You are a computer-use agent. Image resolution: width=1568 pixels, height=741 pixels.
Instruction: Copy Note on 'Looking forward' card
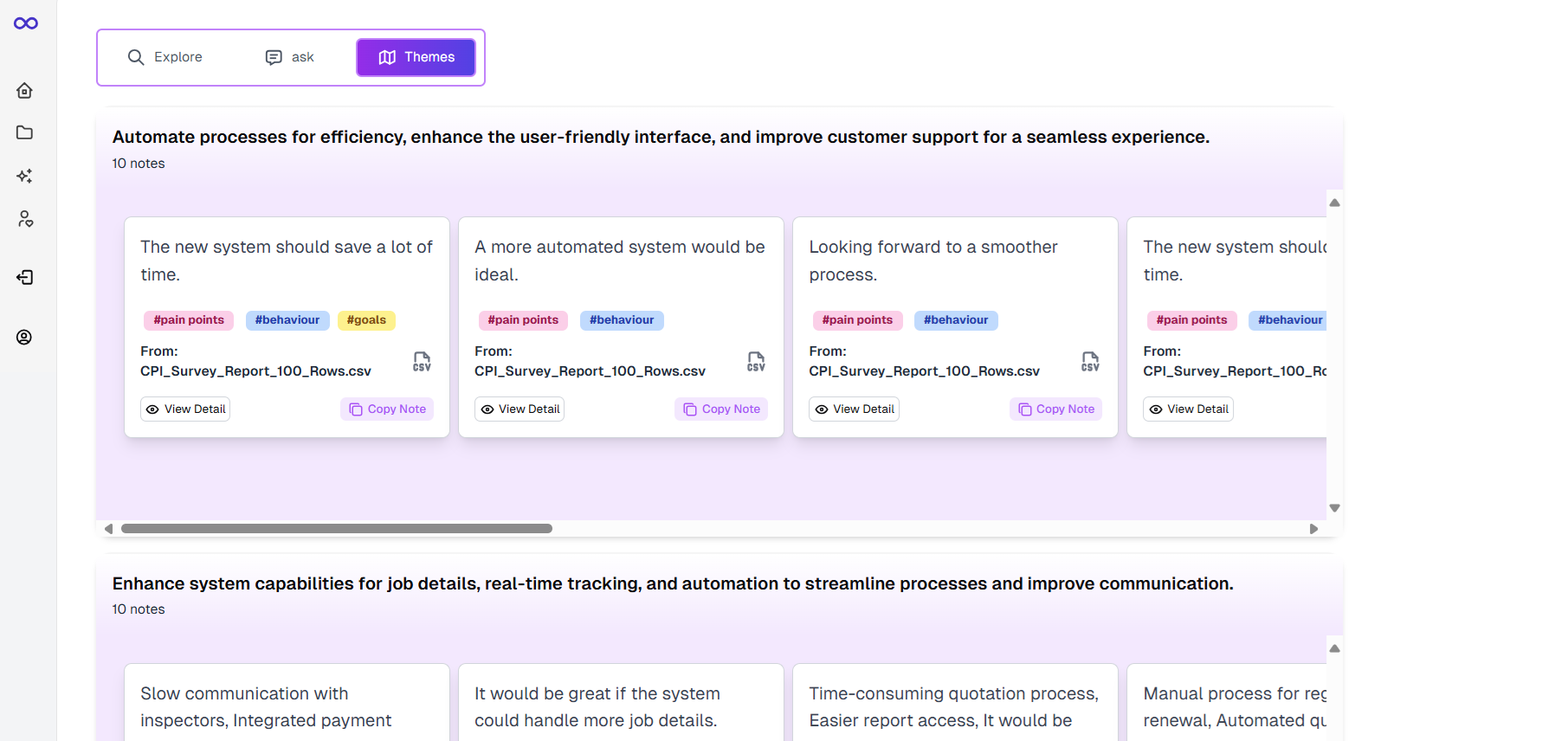[1055, 409]
